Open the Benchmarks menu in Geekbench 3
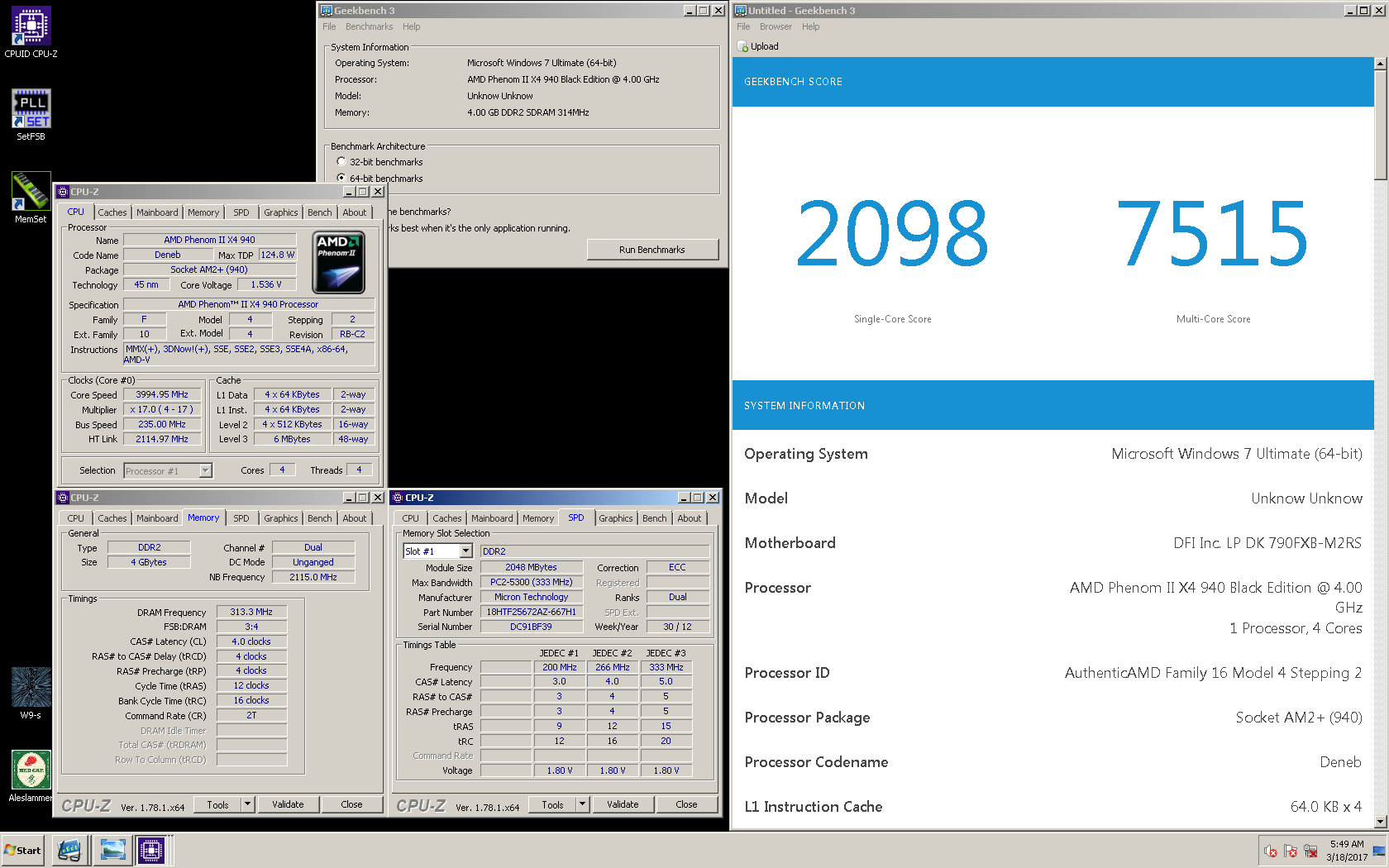 369,26
